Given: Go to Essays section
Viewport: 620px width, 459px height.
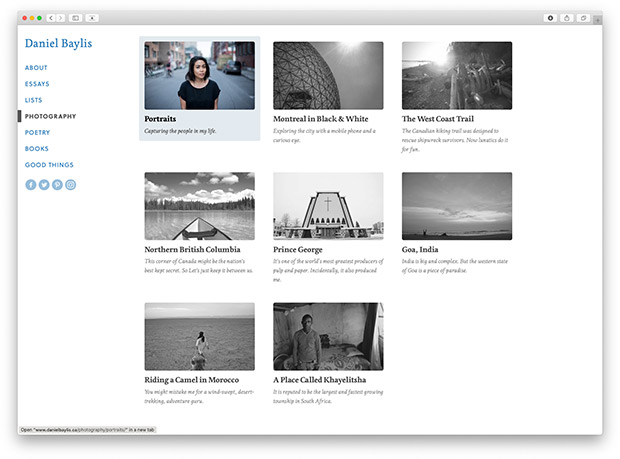Looking at the screenshot, I should click(37, 84).
